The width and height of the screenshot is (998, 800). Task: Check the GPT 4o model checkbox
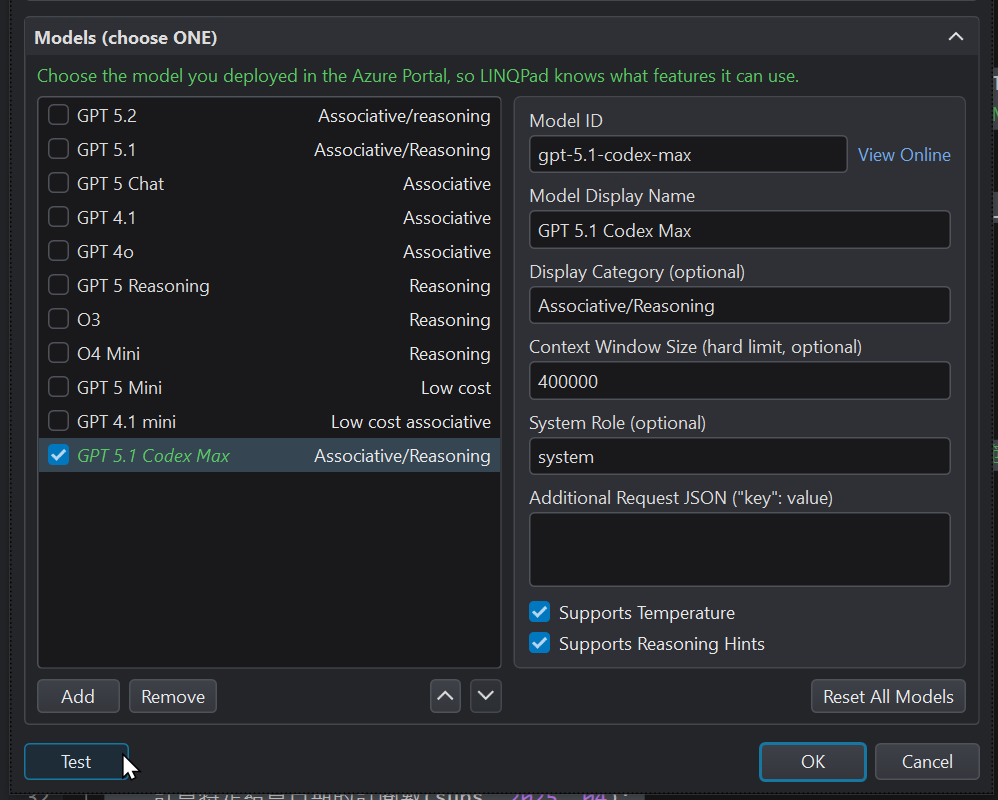pyautogui.click(x=59, y=251)
